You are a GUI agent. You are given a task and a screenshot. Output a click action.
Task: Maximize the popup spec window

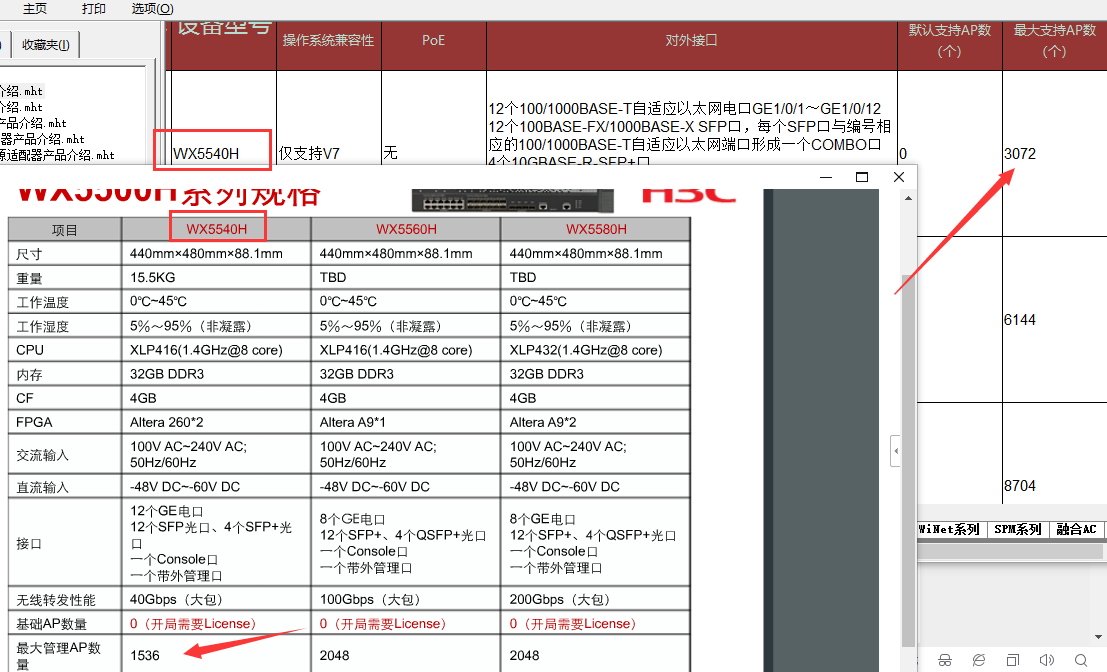click(862, 177)
